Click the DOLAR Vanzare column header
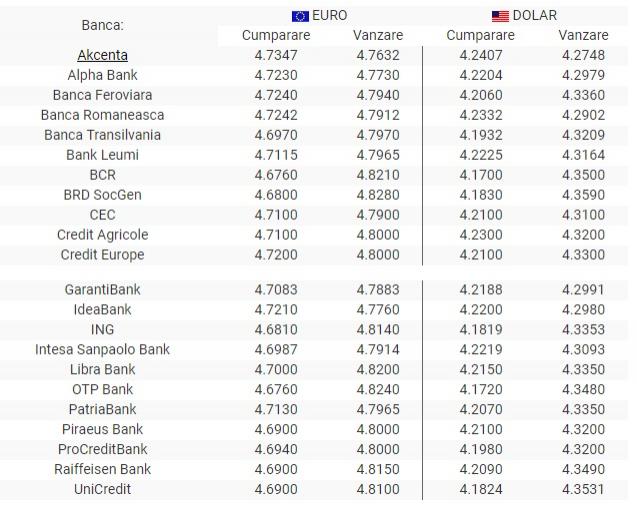The width and height of the screenshot is (637, 510). pos(584,35)
